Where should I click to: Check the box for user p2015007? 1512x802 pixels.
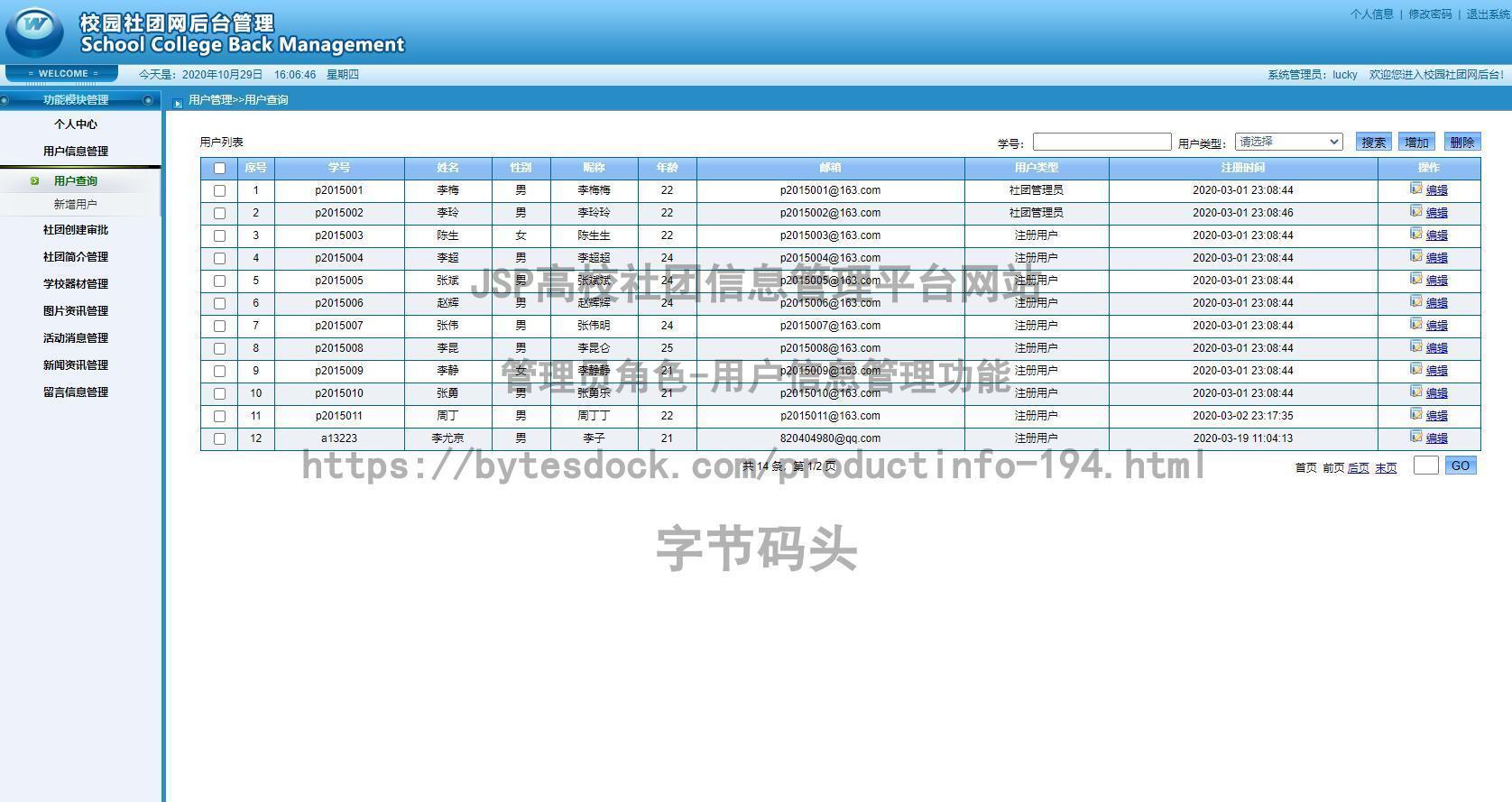click(x=219, y=326)
